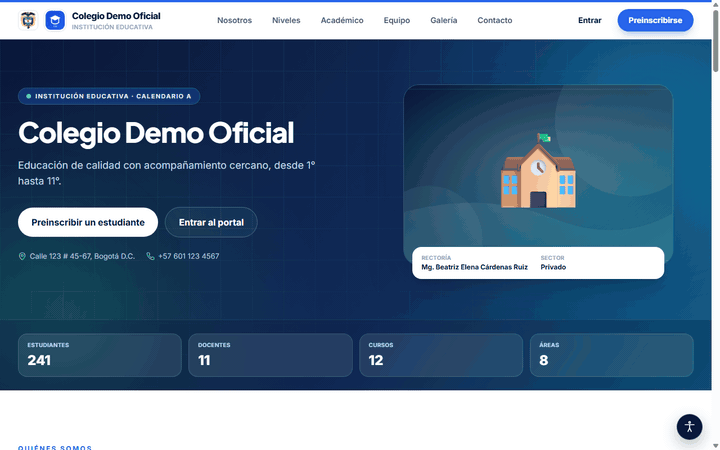
Task: Click the school building illustration
Action: coord(538,171)
